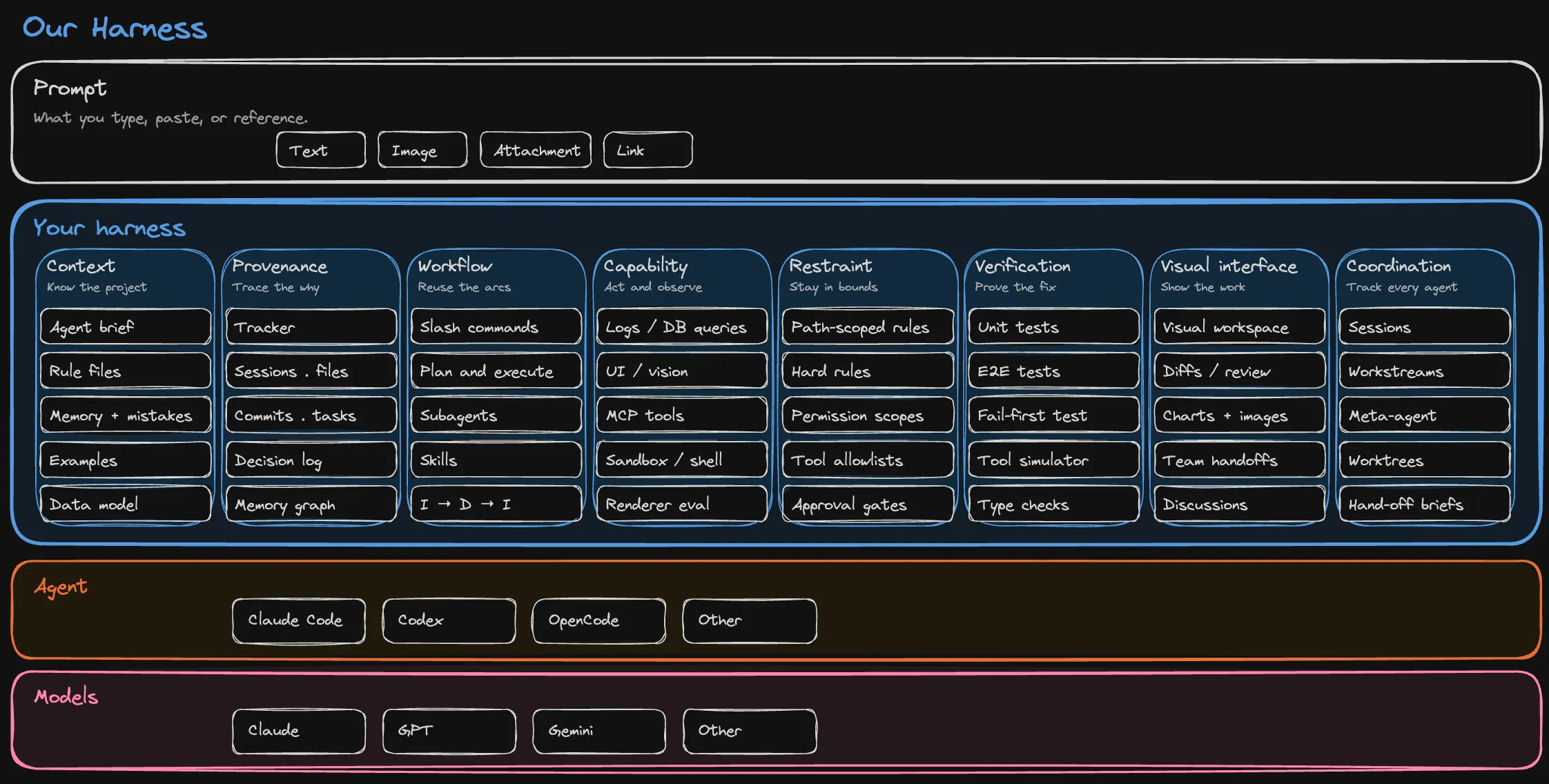
Task: Click the OpenCode agent box
Action: click(x=599, y=620)
